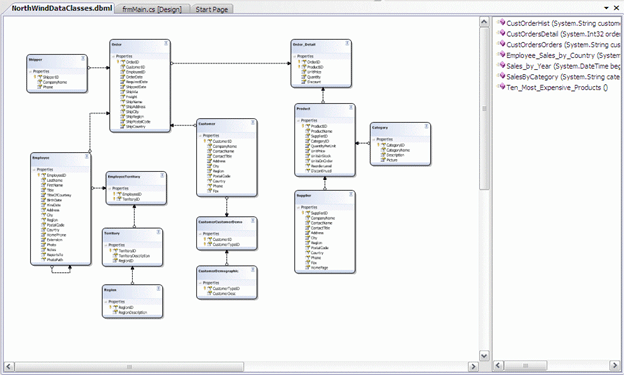Click the CategoryID key icon in Category class
The height and width of the screenshot is (375, 624).
(383, 145)
